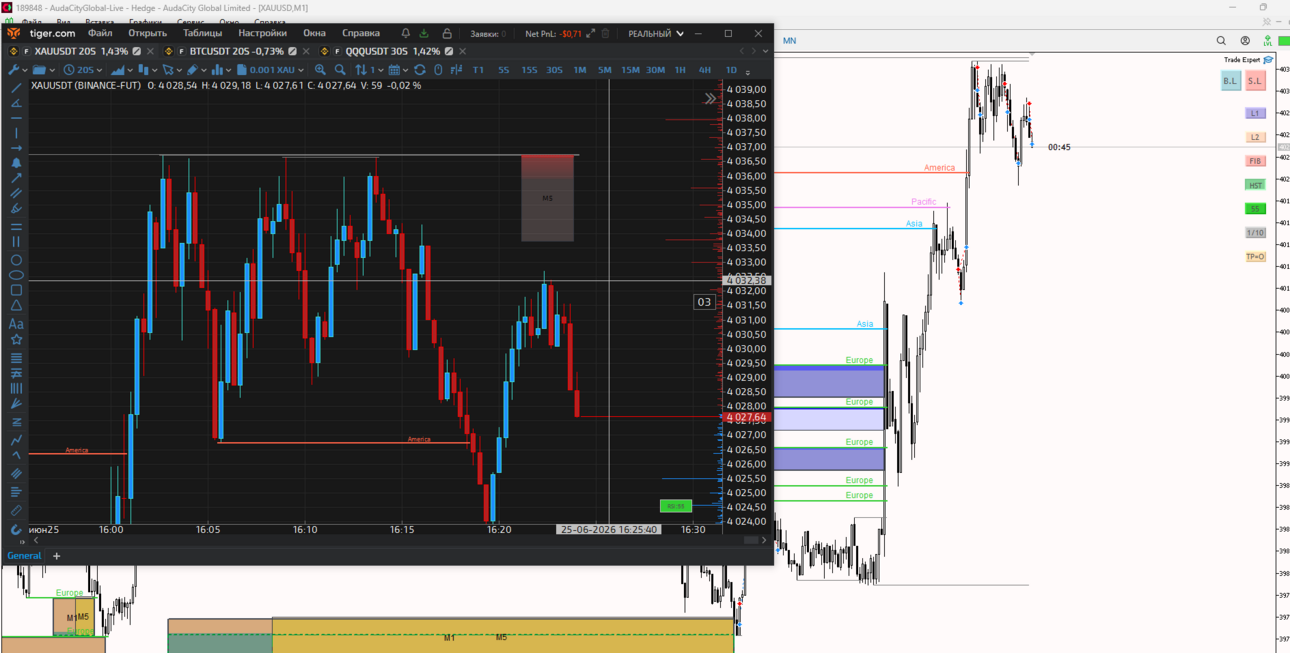Click the green download icon
Viewport: 1290px width, 653px height.
coord(424,34)
